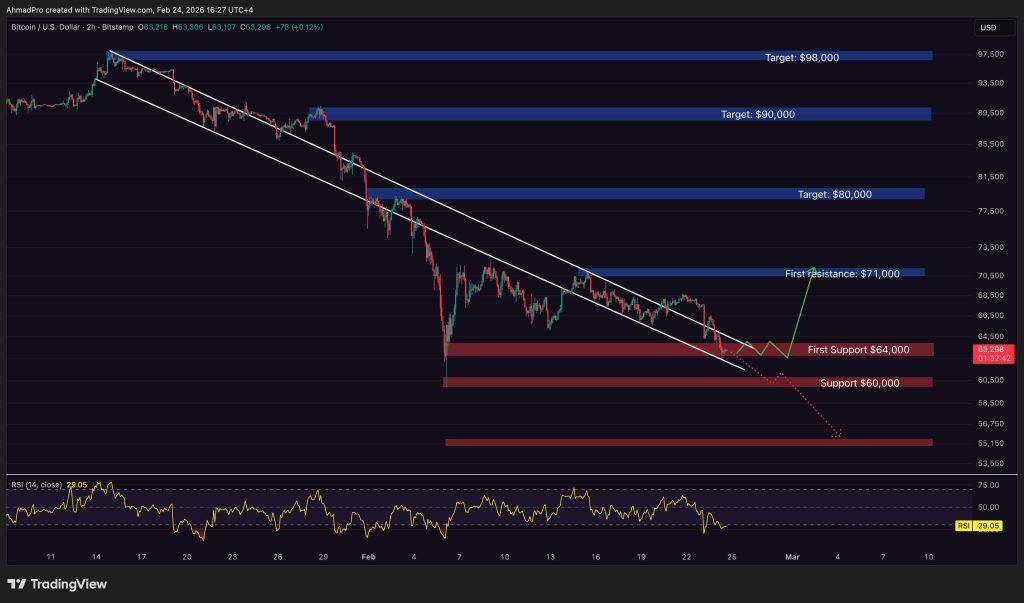The height and width of the screenshot is (603, 1024).
Task: Select the "Target: $90,000" zone label
Action: click(x=758, y=115)
